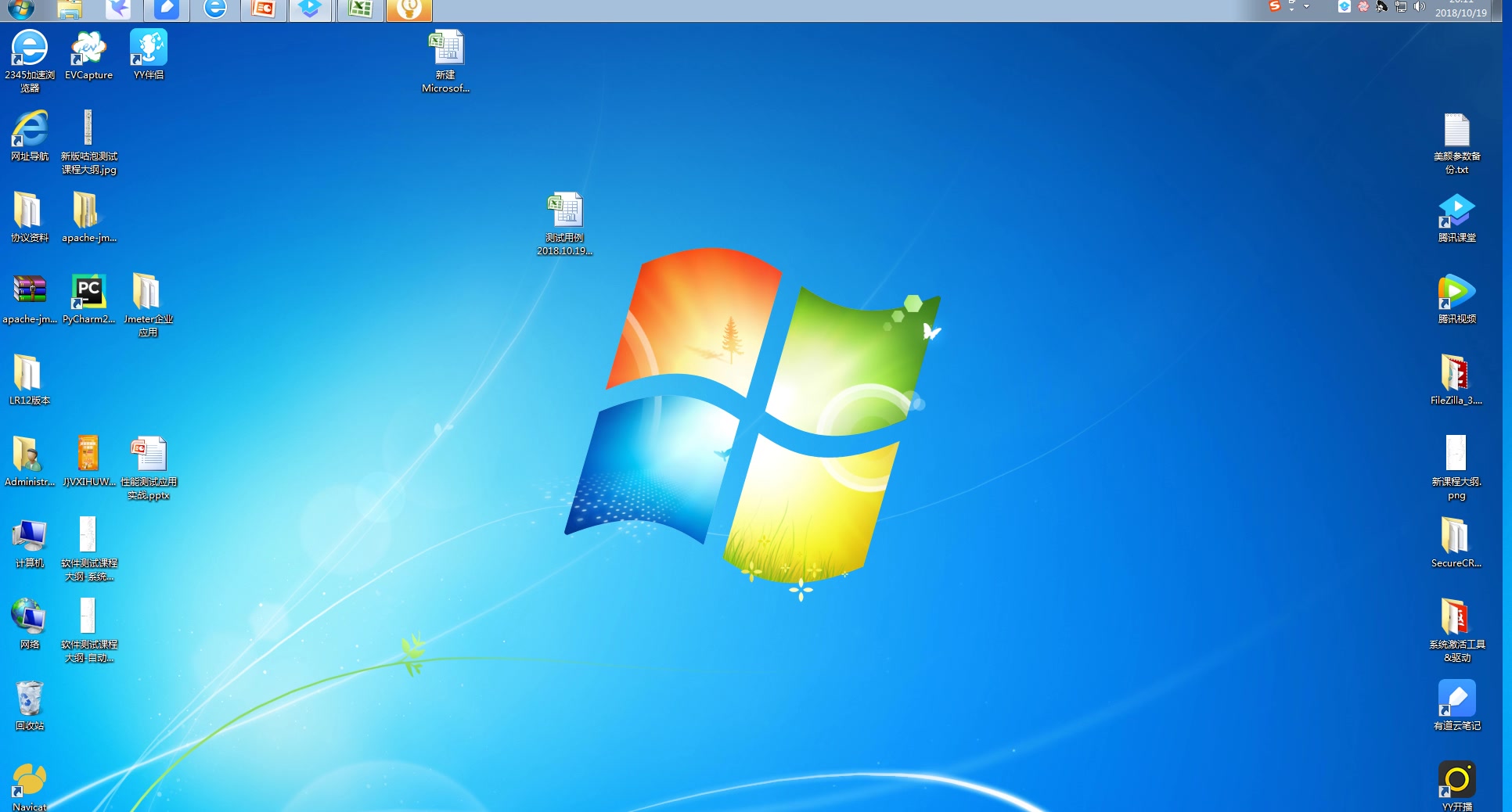Click the network status tray icon
Image resolution: width=1512 pixels, height=812 pixels.
coord(1401,7)
